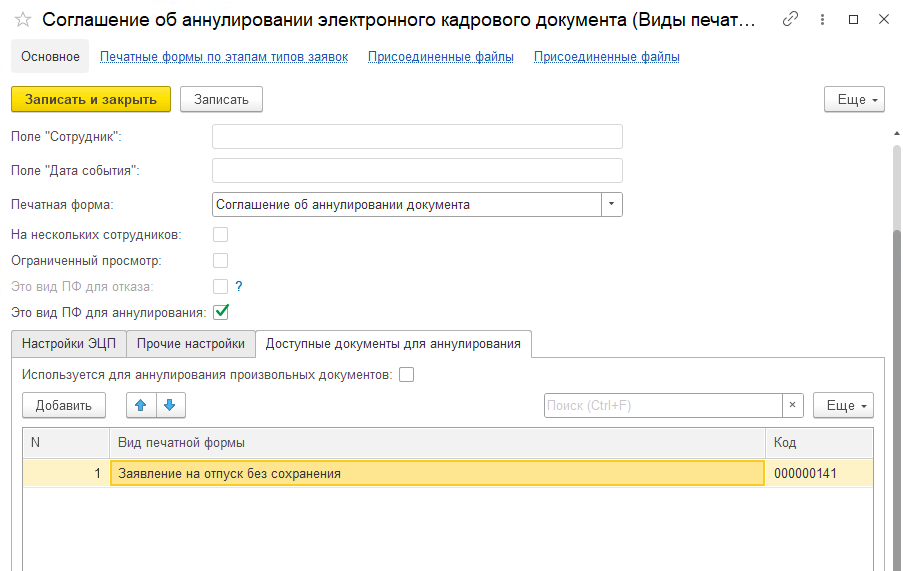Copy the link via the chain icon

coord(790,19)
